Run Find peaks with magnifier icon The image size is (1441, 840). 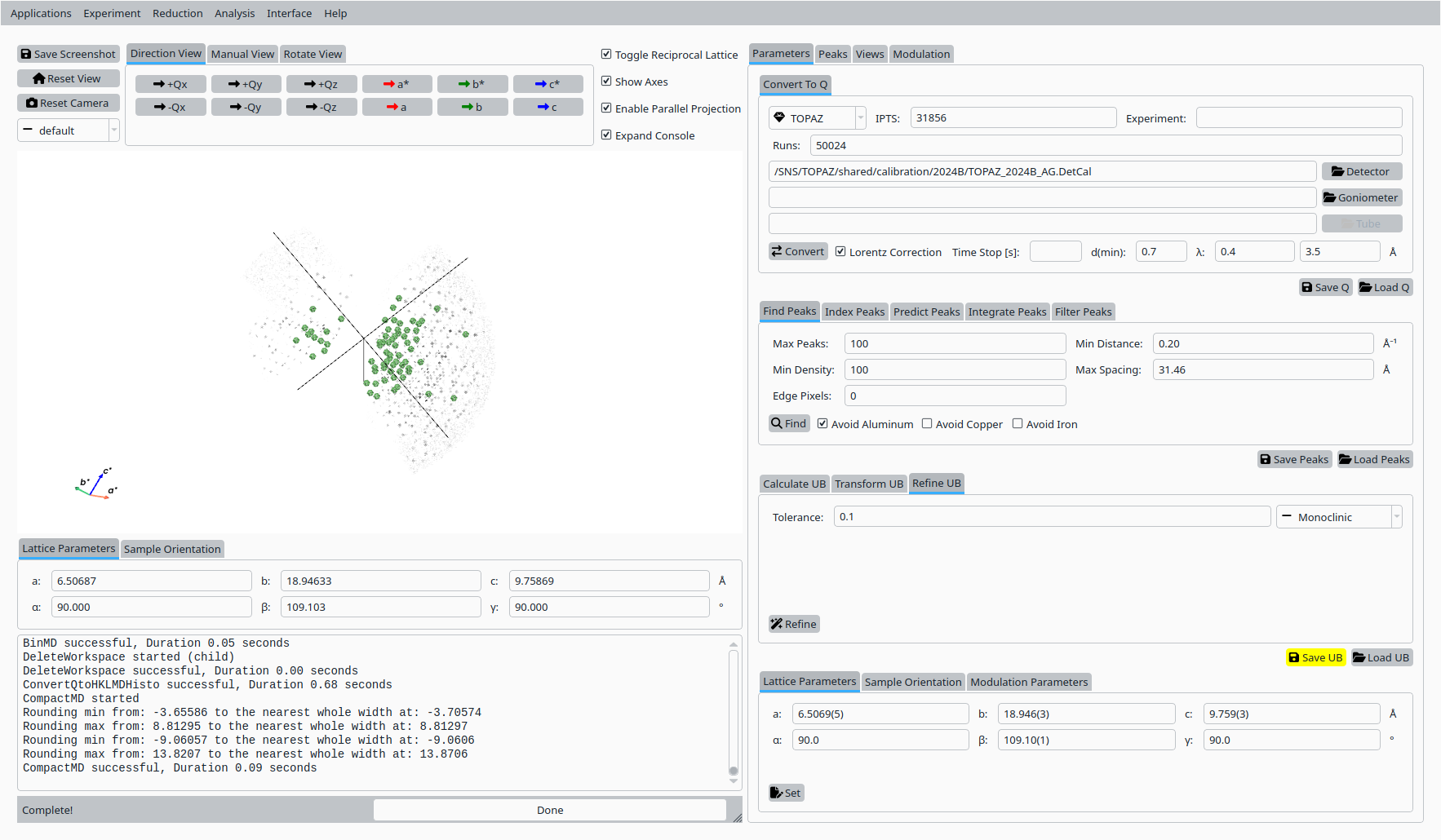click(789, 423)
